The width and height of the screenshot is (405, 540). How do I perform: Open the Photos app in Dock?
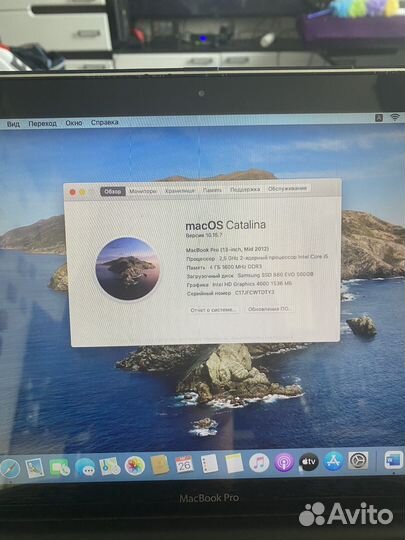(x=135, y=466)
